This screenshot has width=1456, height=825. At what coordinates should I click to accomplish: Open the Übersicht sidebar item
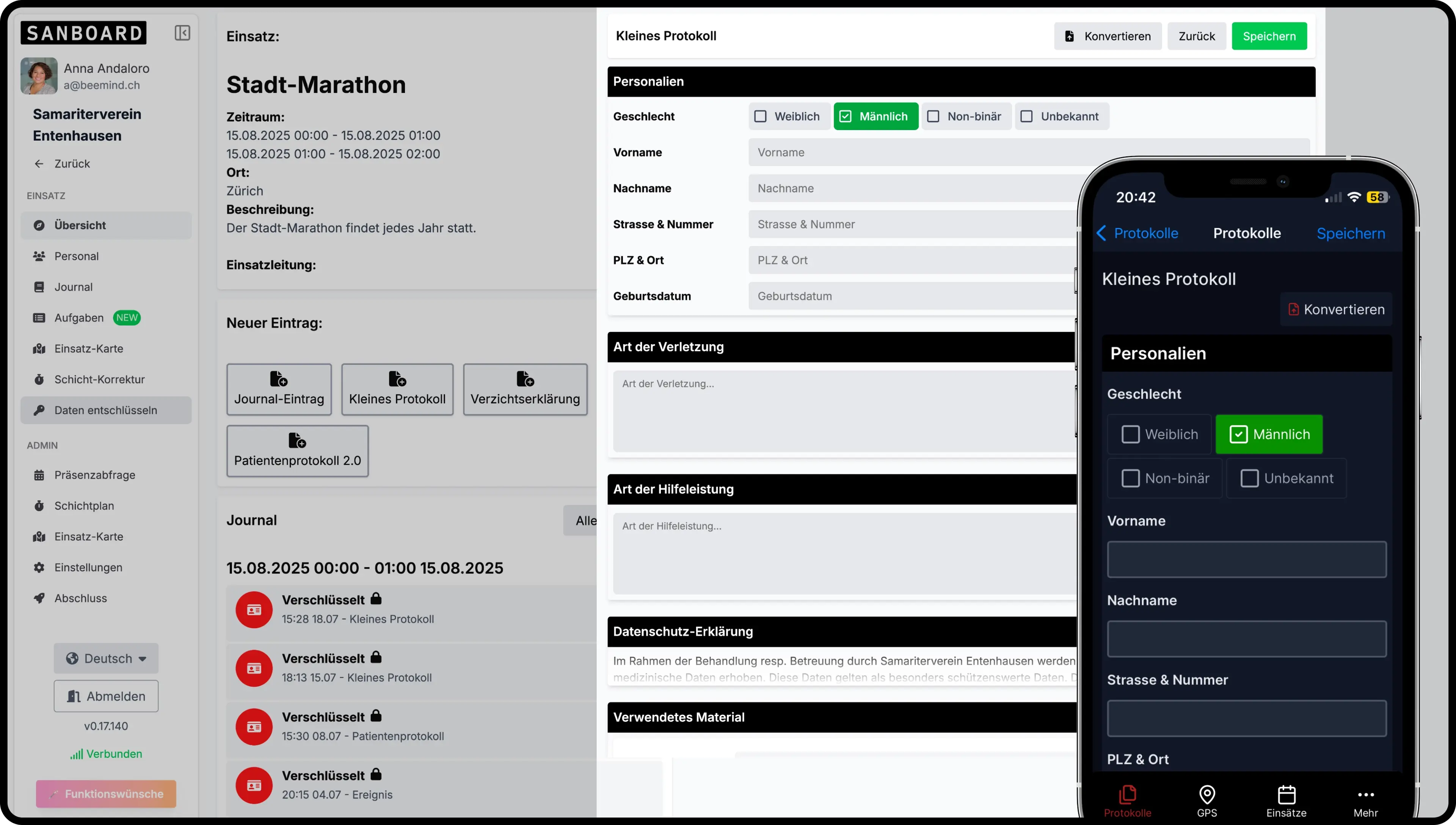point(106,225)
